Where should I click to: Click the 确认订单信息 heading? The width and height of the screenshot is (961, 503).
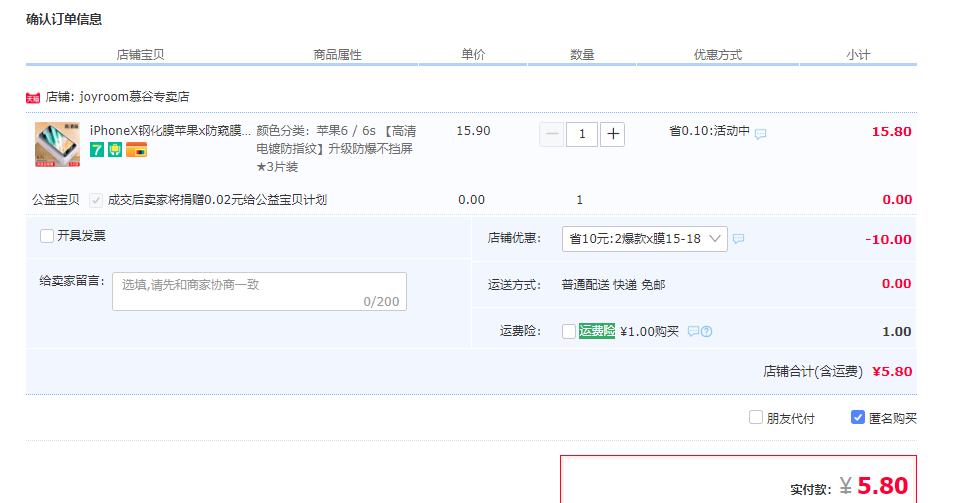(64, 20)
